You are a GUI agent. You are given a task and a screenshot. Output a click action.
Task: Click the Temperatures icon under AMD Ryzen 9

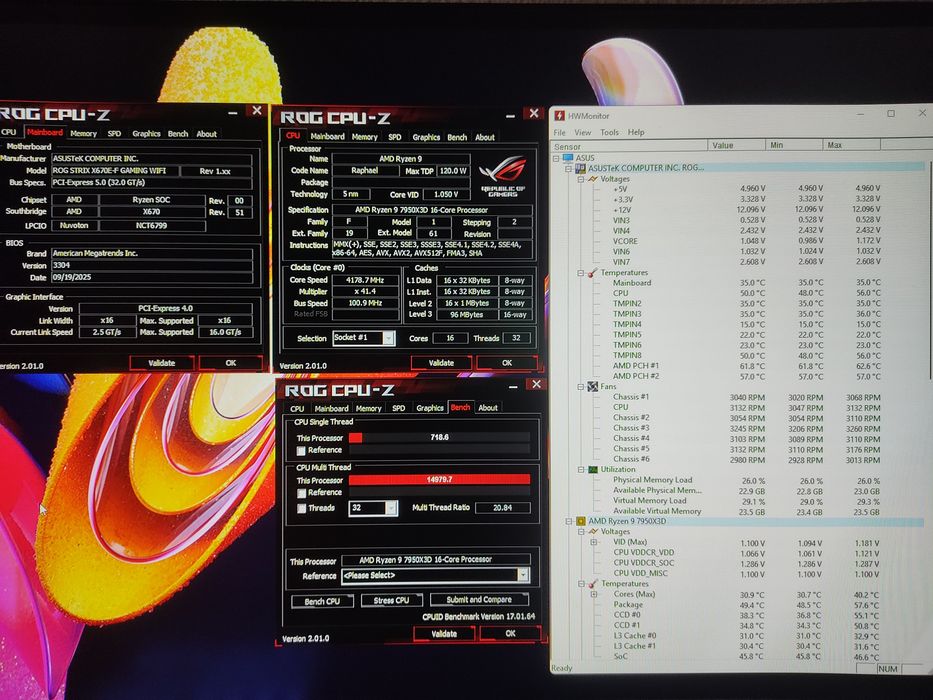point(593,584)
